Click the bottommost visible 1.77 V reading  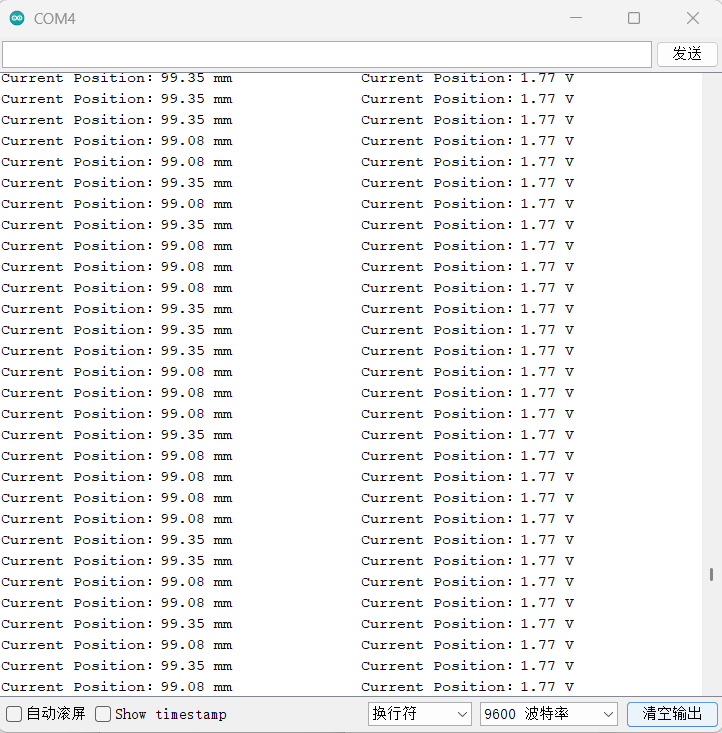pos(546,687)
